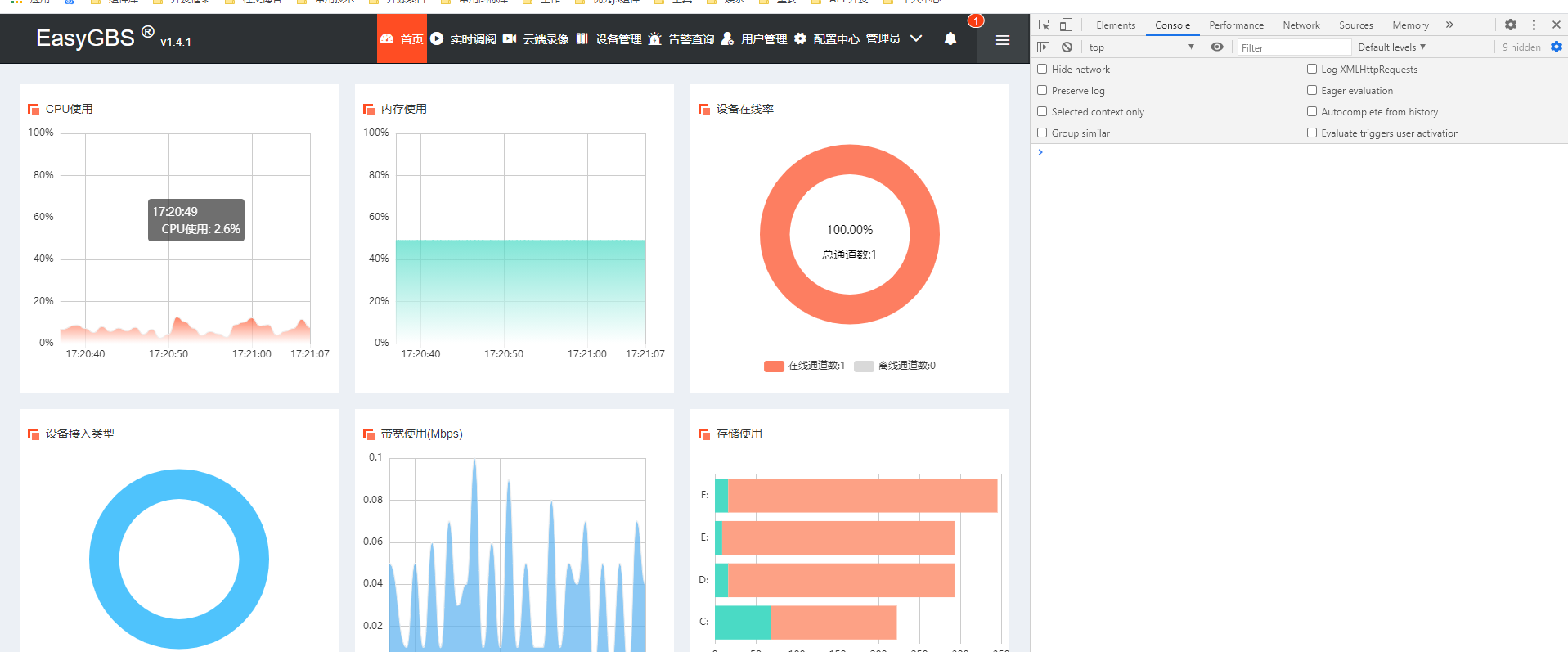This screenshot has height=652, width=1568.
Task: Show console sidebar panel icon
Action: click(1044, 47)
